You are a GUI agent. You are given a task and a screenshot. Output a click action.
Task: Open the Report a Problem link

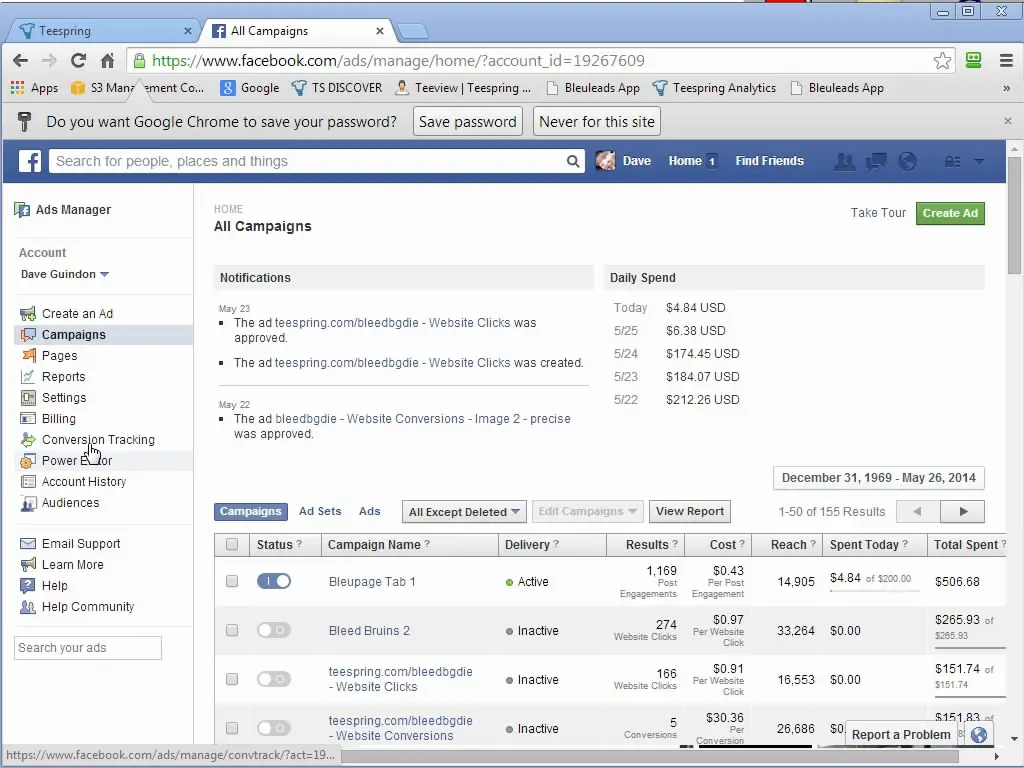pyautogui.click(x=901, y=735)
